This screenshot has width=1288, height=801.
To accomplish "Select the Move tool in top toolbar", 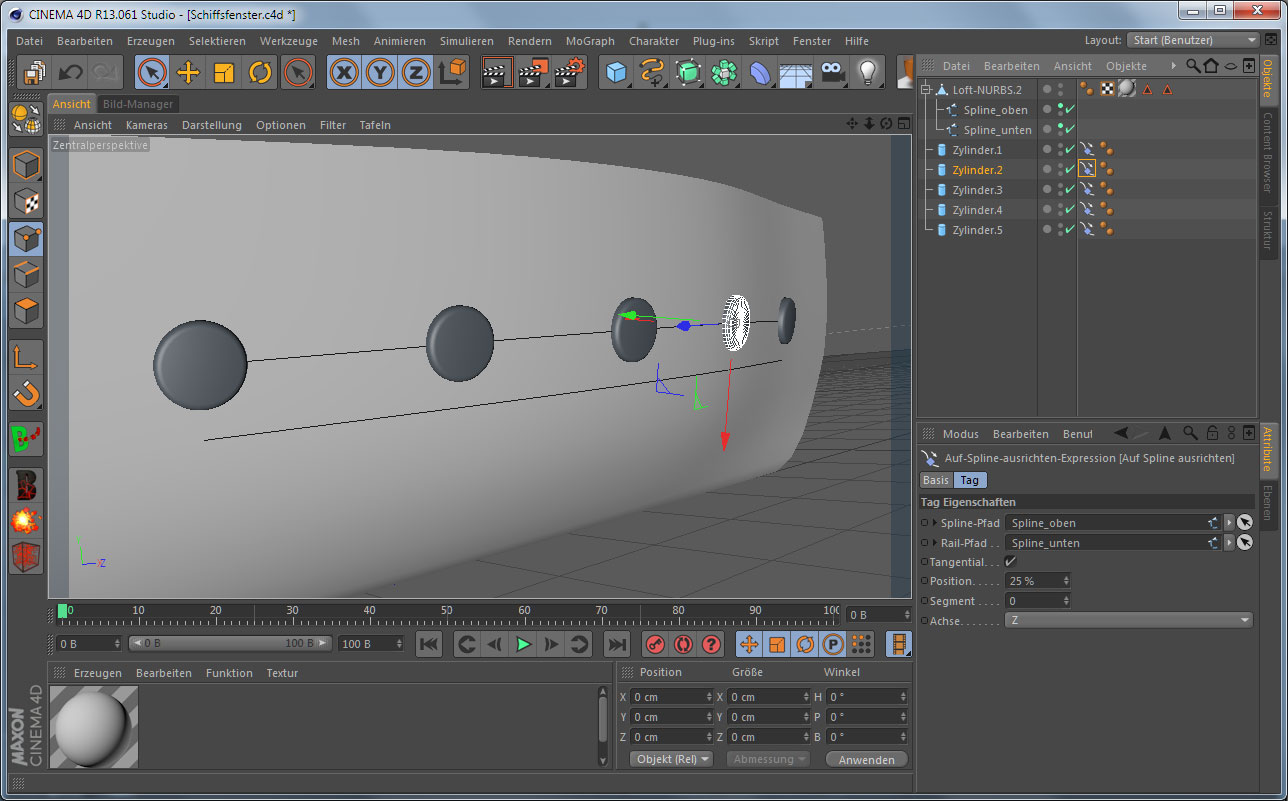I will (188, 72).
